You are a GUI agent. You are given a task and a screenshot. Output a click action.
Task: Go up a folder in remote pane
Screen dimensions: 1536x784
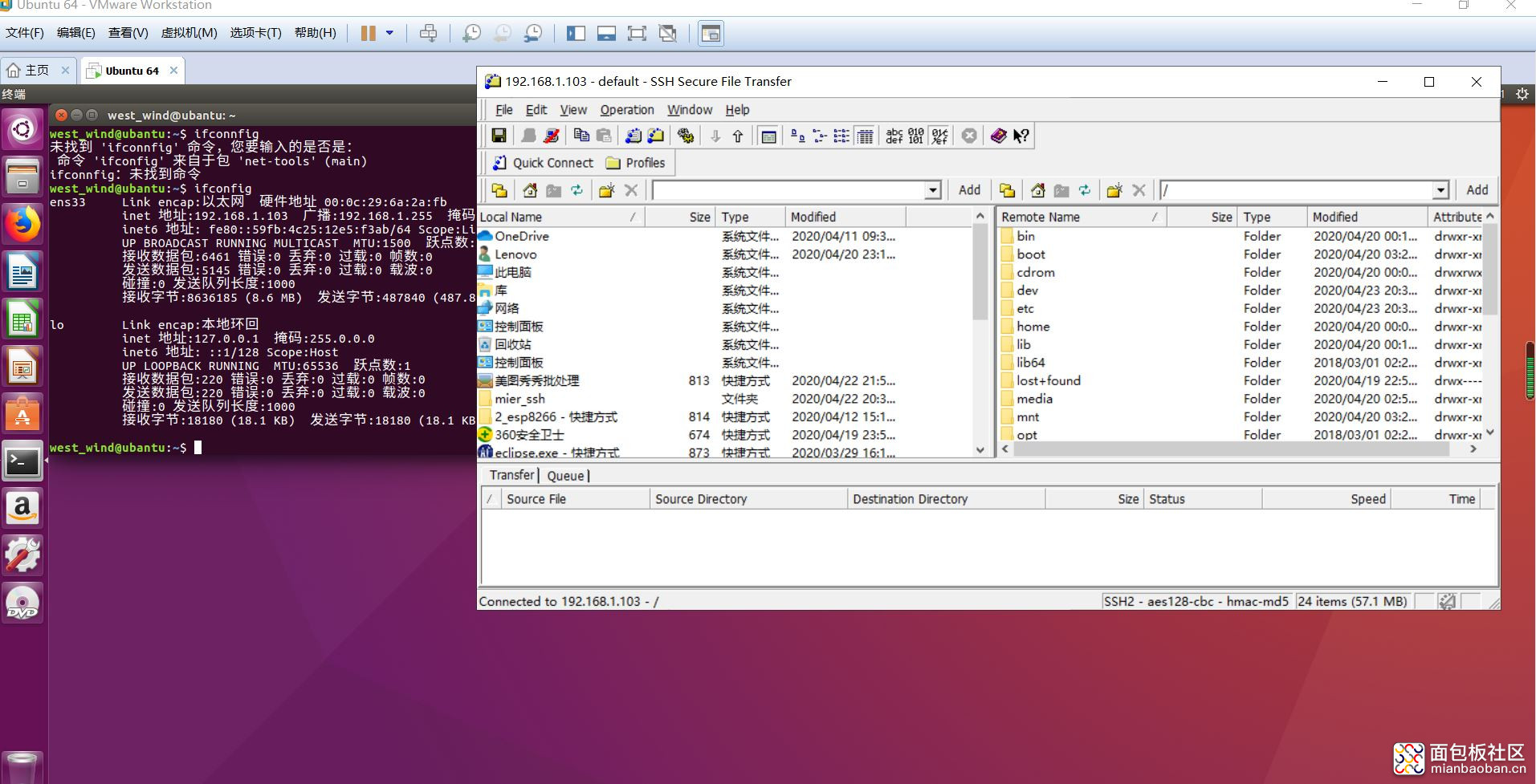coord(1007,190)
